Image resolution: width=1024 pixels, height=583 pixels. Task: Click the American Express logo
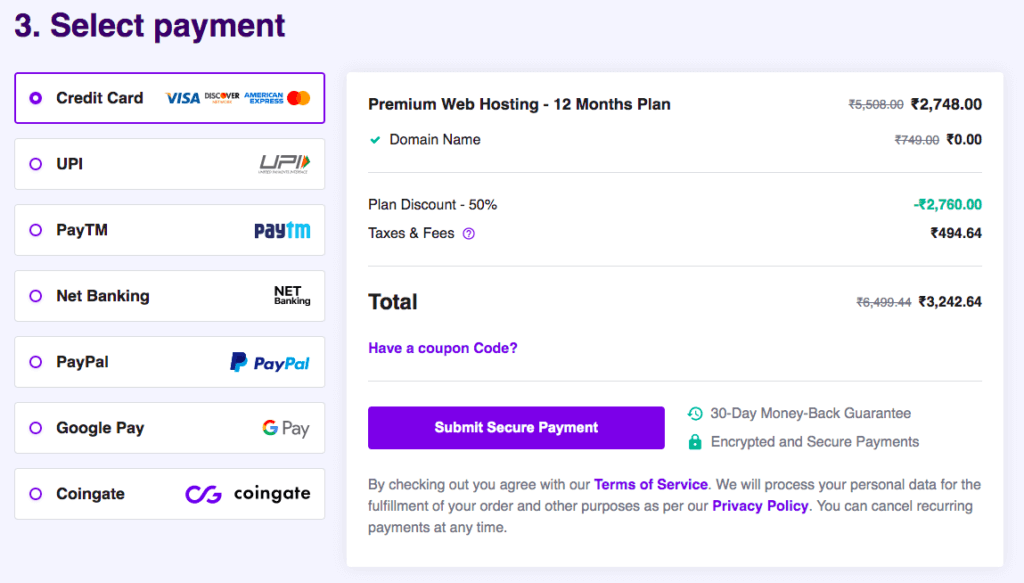pyautogui.click(x=264, y=98)
